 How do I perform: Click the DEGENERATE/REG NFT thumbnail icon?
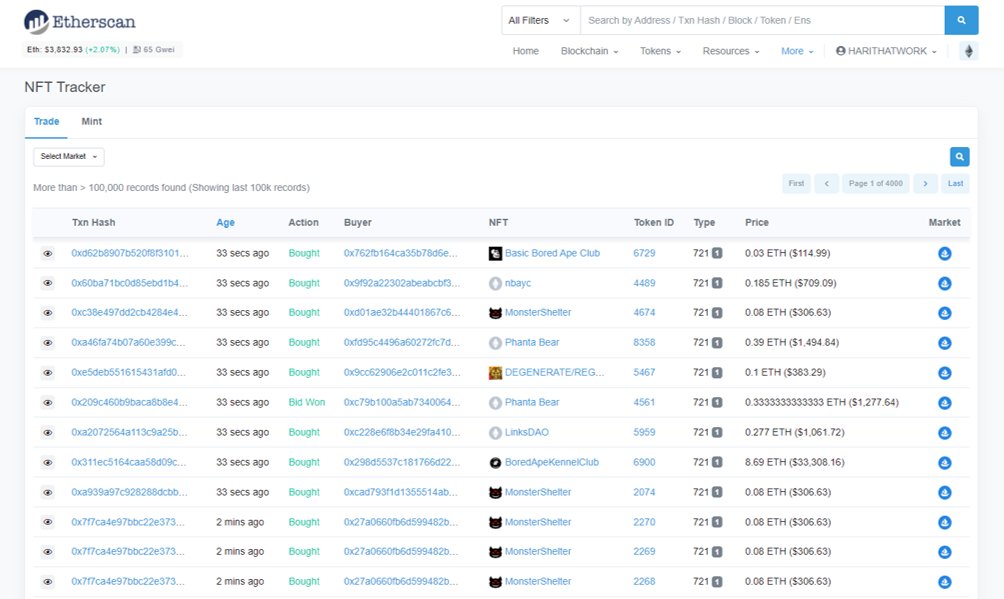point(495,373)
